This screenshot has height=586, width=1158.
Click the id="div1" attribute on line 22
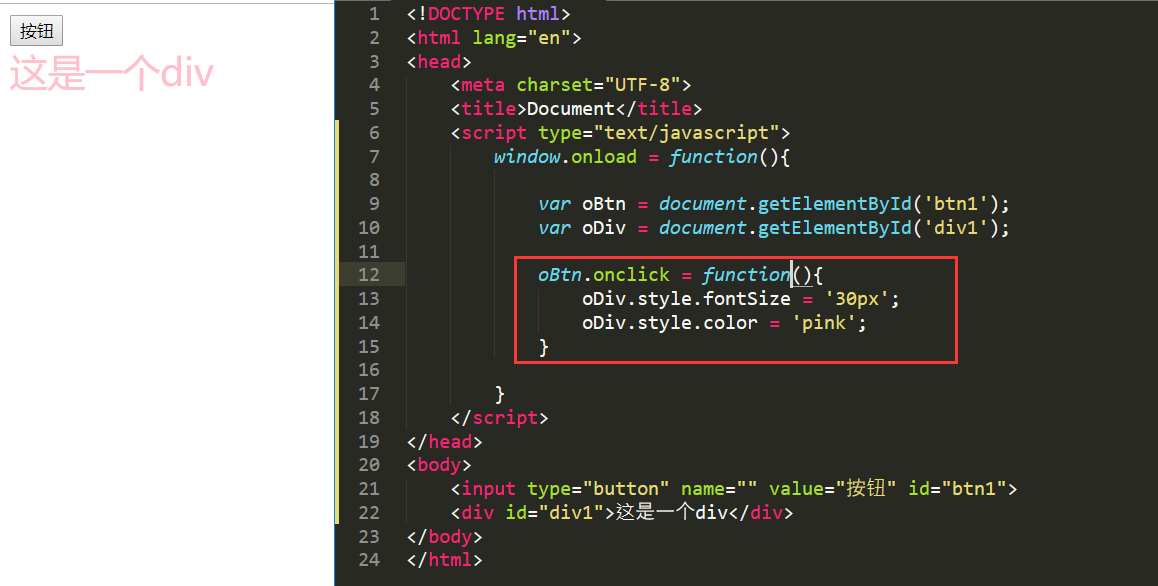(x=555, y=513)
